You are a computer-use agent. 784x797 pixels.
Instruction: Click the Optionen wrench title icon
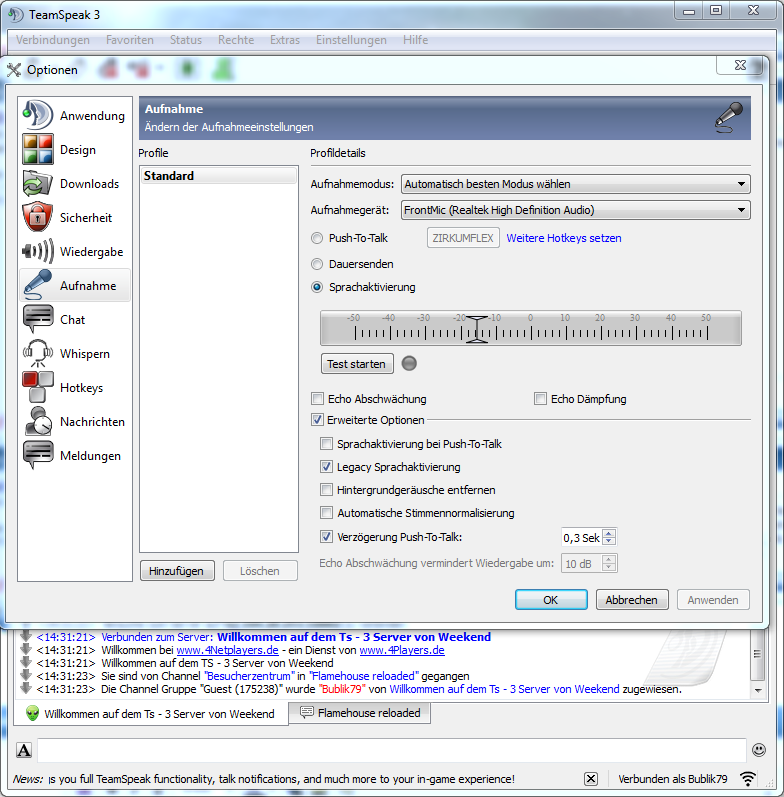coord(14,70)
